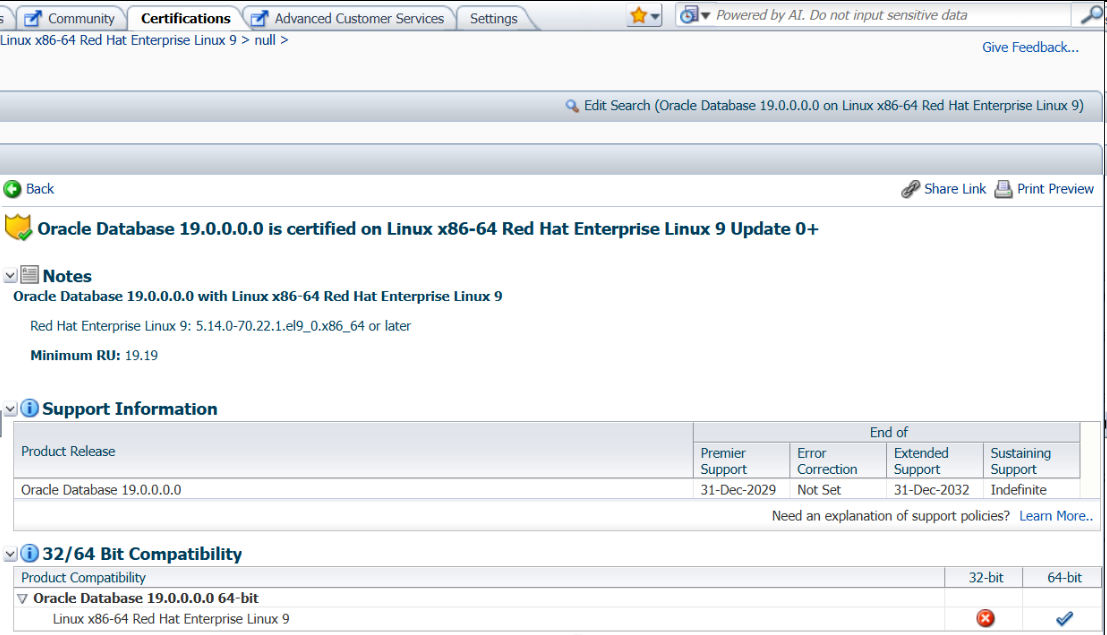1107x635 pixels.
Task: Click the Product Compatibility column header
Action: pos(479,577)
